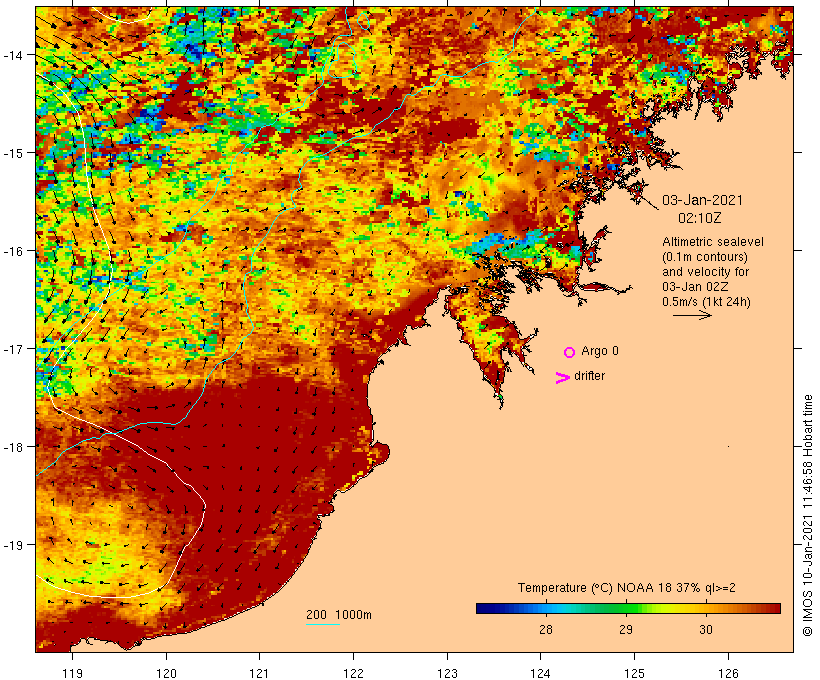Click the '(0.1m contours)' text
The height and width of the screenshot is (680, 820).
(x=705, y=257)
